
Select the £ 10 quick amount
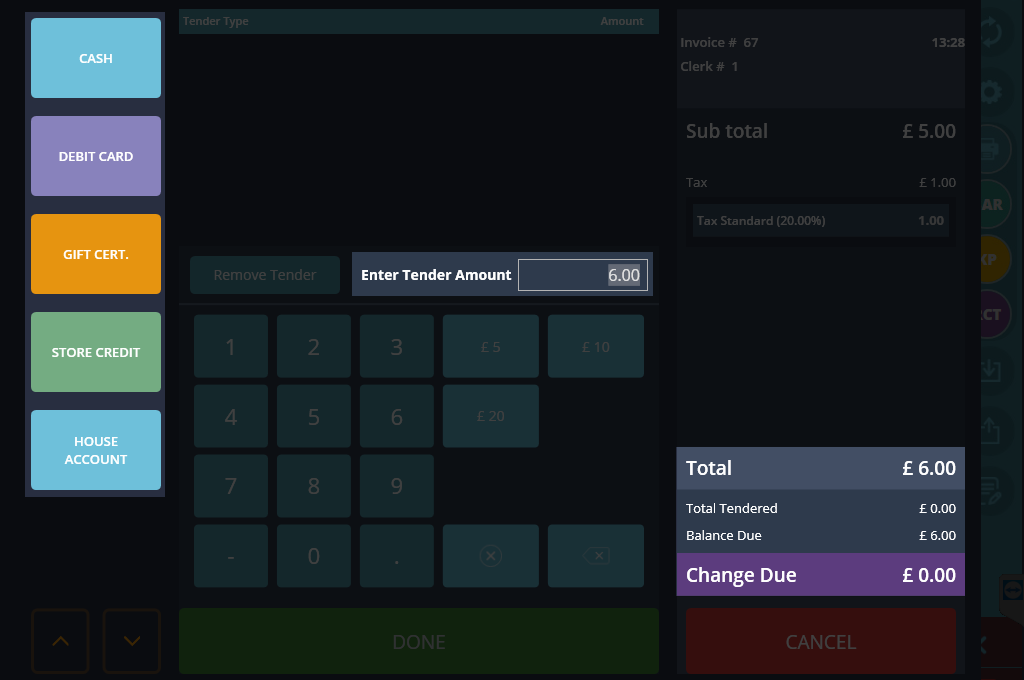point(596,346)
